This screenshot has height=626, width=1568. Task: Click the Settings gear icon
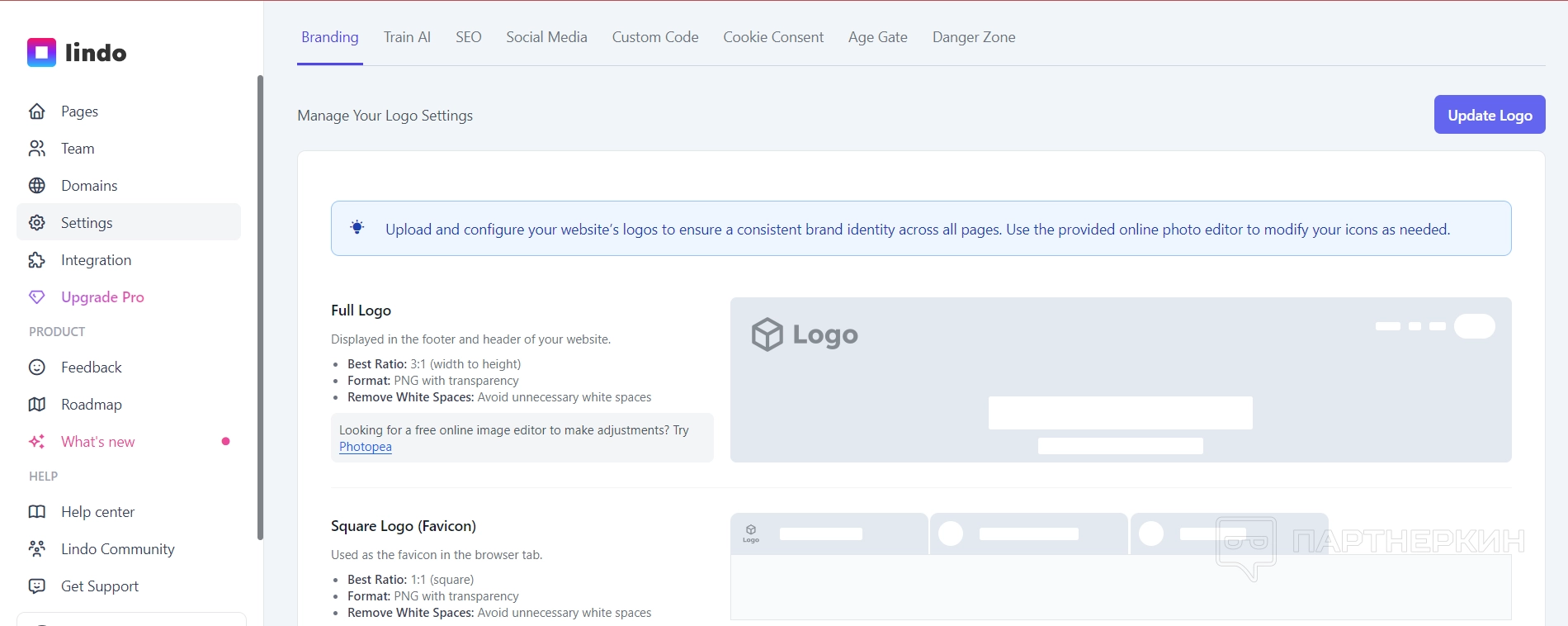click(37, 223)
